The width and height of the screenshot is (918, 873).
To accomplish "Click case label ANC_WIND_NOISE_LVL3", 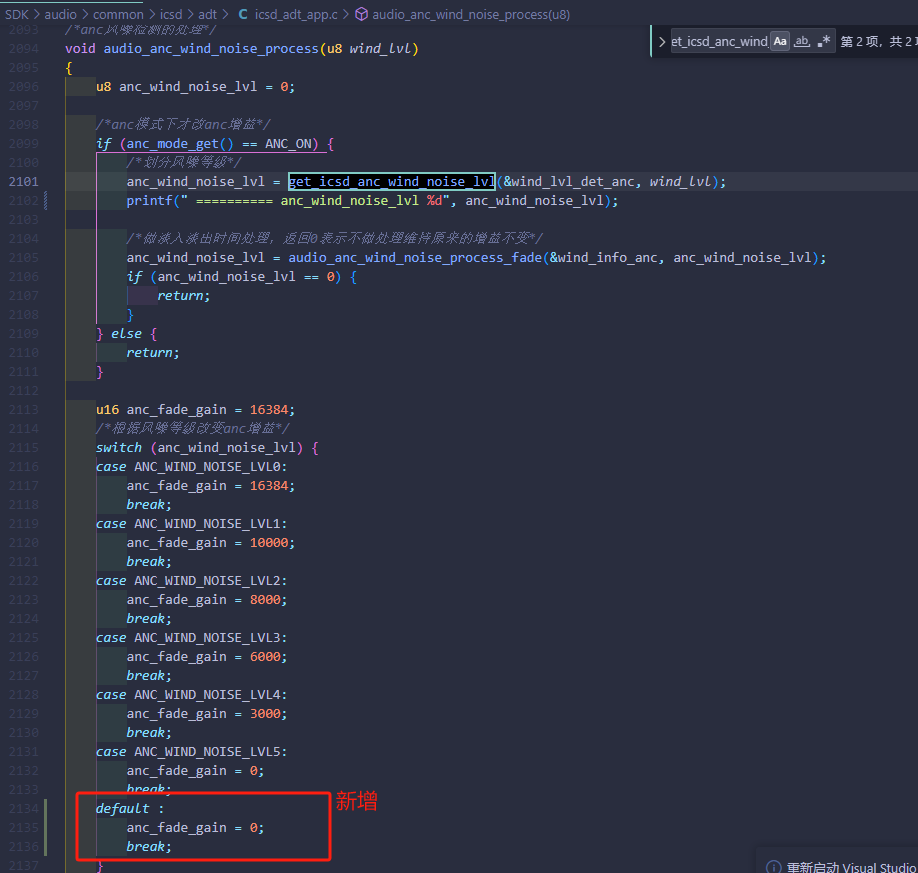I will coord(207,638).
